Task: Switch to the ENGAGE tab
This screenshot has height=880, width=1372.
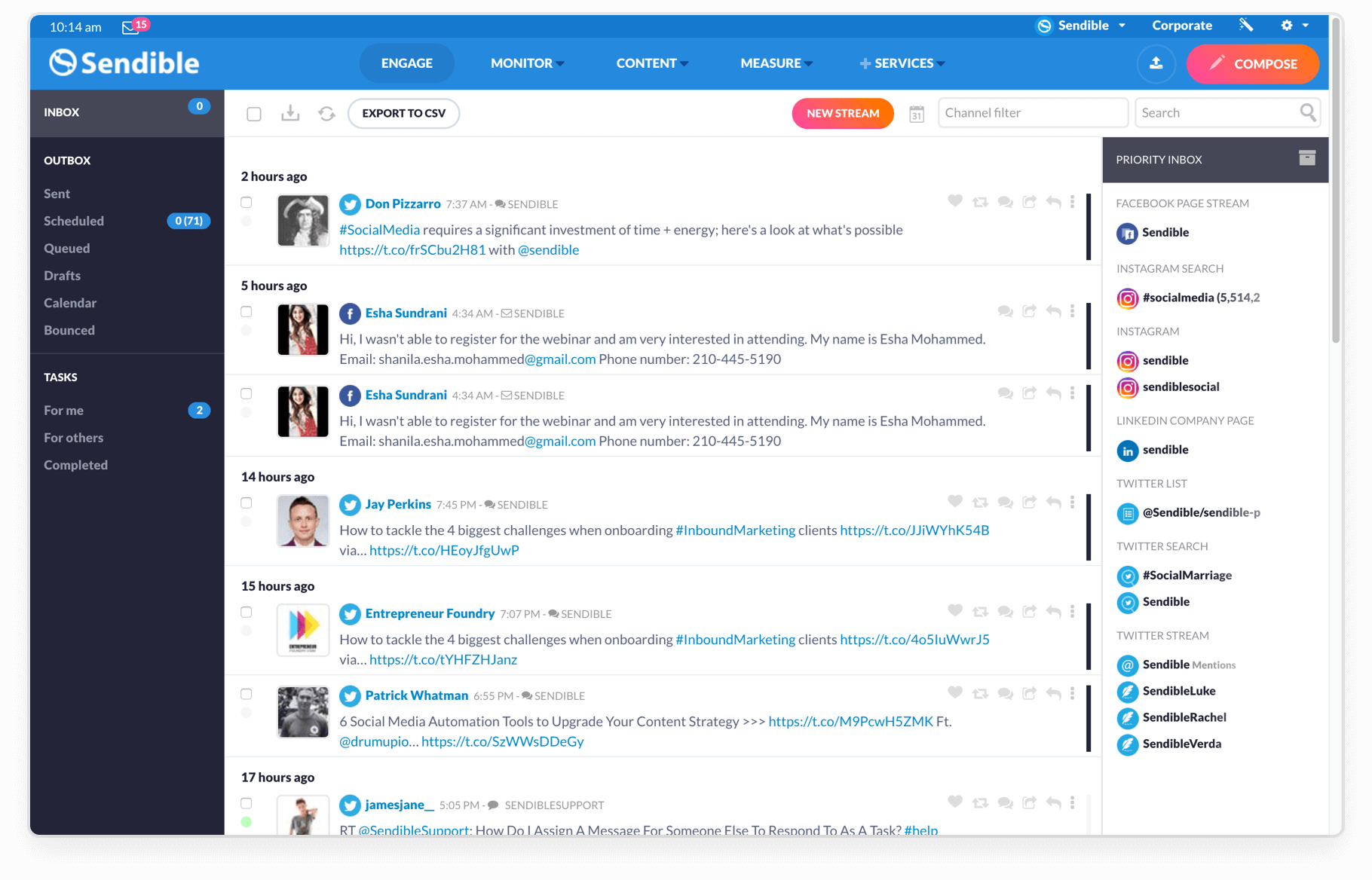Action: click(406, 63)
